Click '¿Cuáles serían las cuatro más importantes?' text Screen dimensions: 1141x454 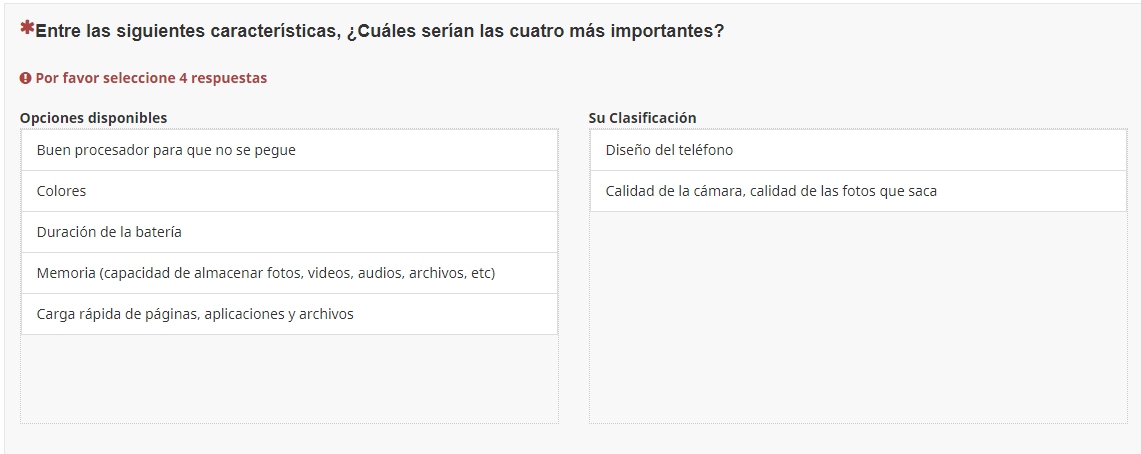(x=535, y=31)
